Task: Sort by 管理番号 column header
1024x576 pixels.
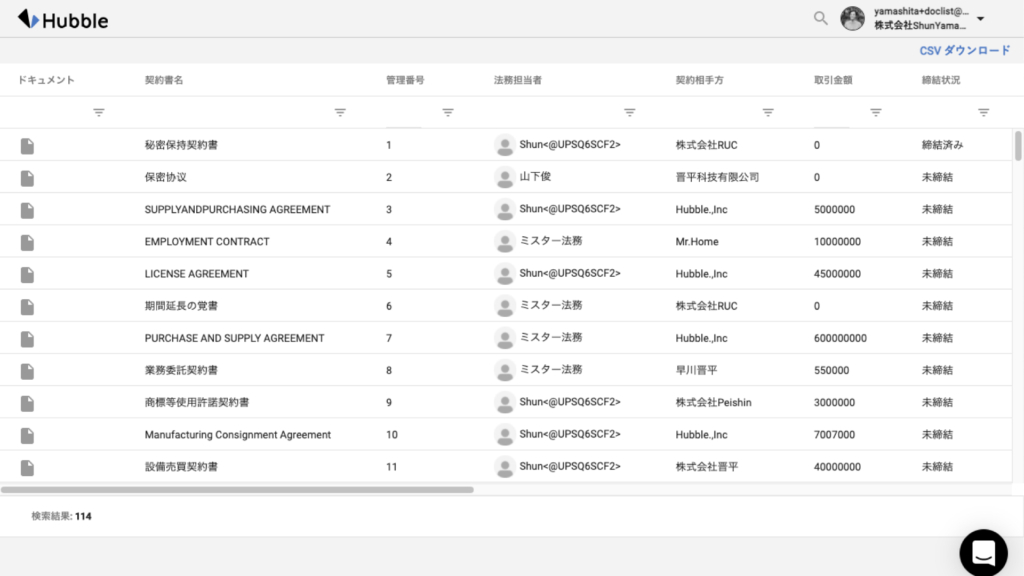Action: point(405,80)
